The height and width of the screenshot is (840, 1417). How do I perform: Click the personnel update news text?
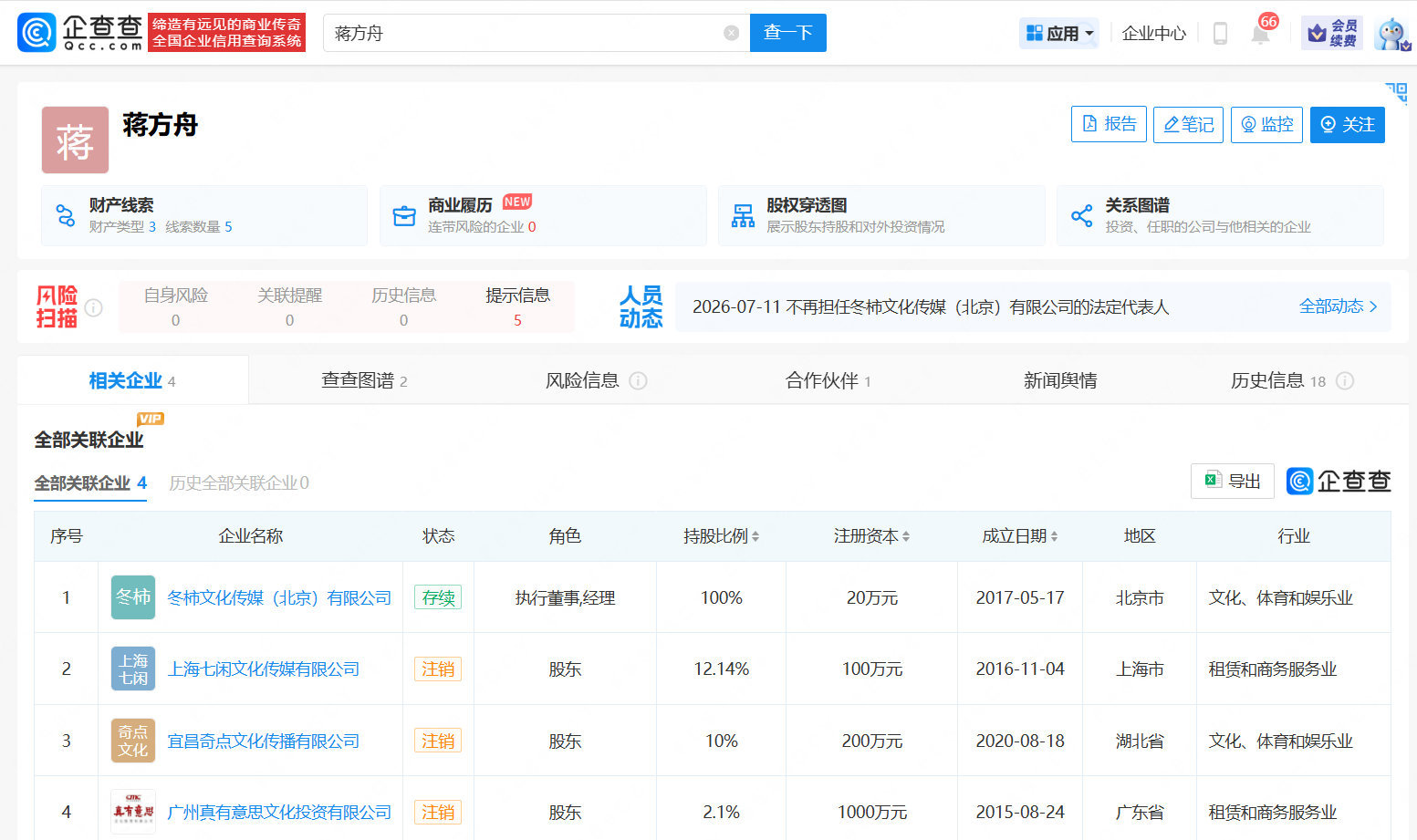[930, 306]
